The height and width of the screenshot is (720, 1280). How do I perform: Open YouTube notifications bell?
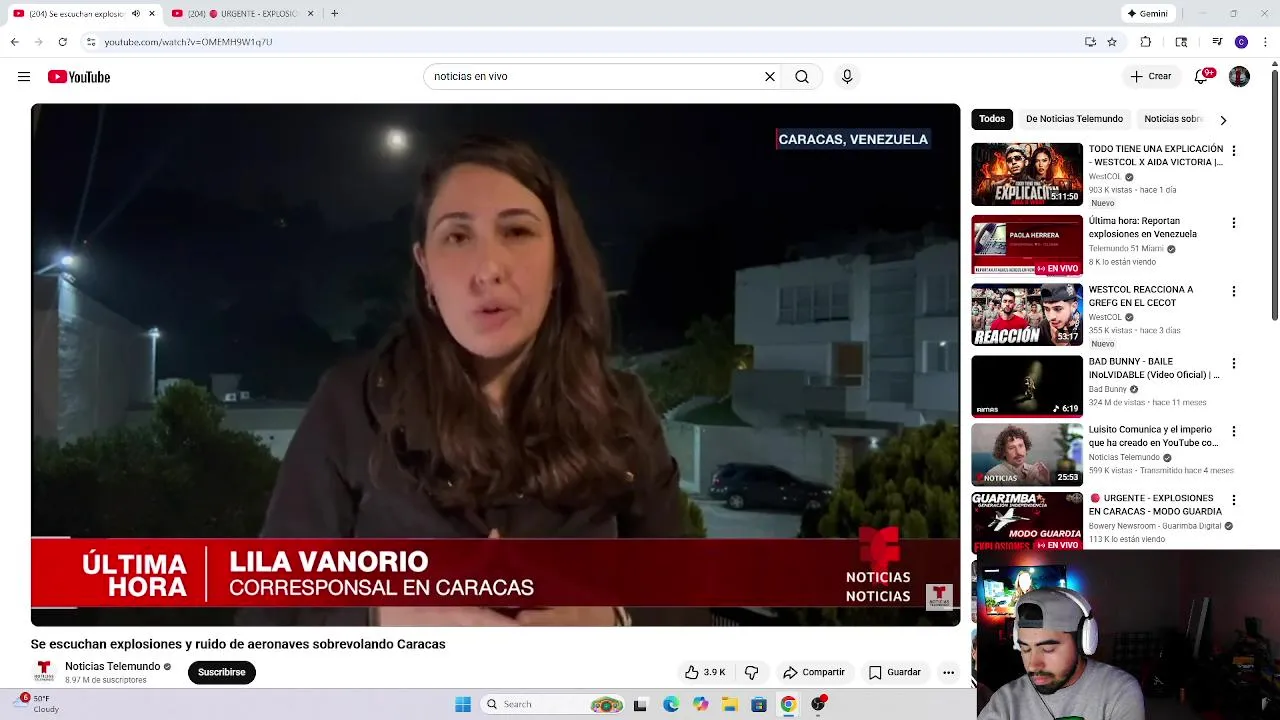pyautogui.click(x=1202, y=77)
